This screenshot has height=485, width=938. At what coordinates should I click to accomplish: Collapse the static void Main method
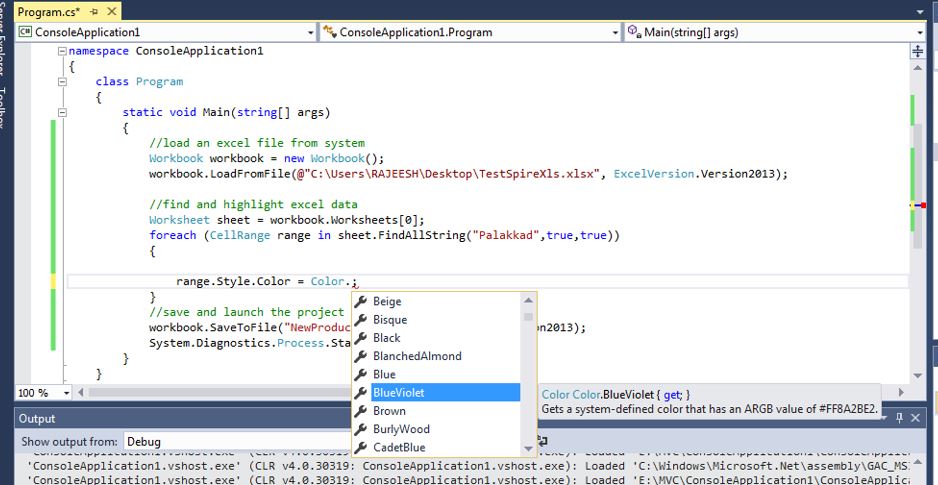63,113
